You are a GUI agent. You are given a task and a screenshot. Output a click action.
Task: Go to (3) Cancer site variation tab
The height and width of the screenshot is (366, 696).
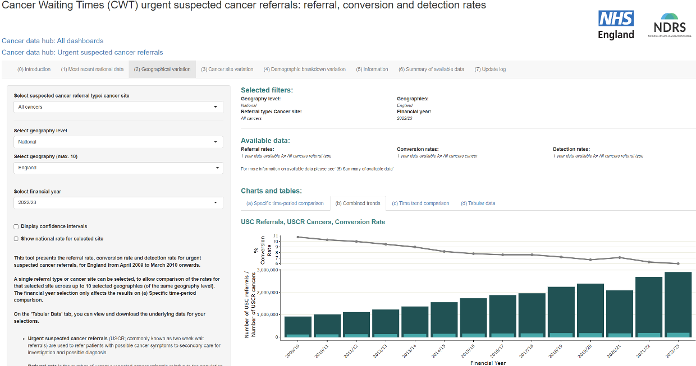[x=227, y=69]
